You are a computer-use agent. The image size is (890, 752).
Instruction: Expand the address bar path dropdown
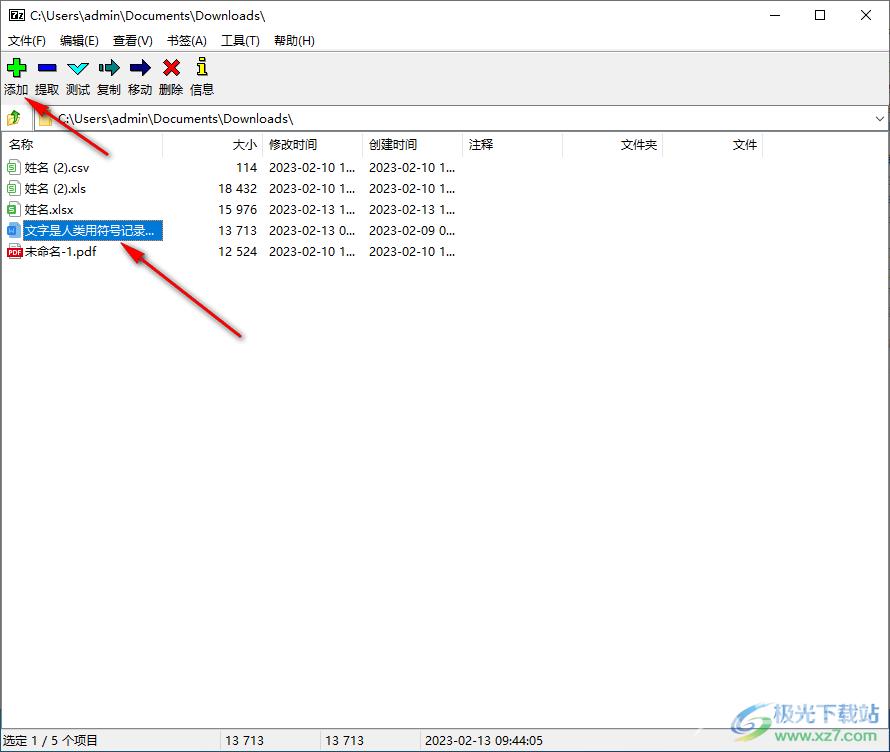tap(879, 119)
